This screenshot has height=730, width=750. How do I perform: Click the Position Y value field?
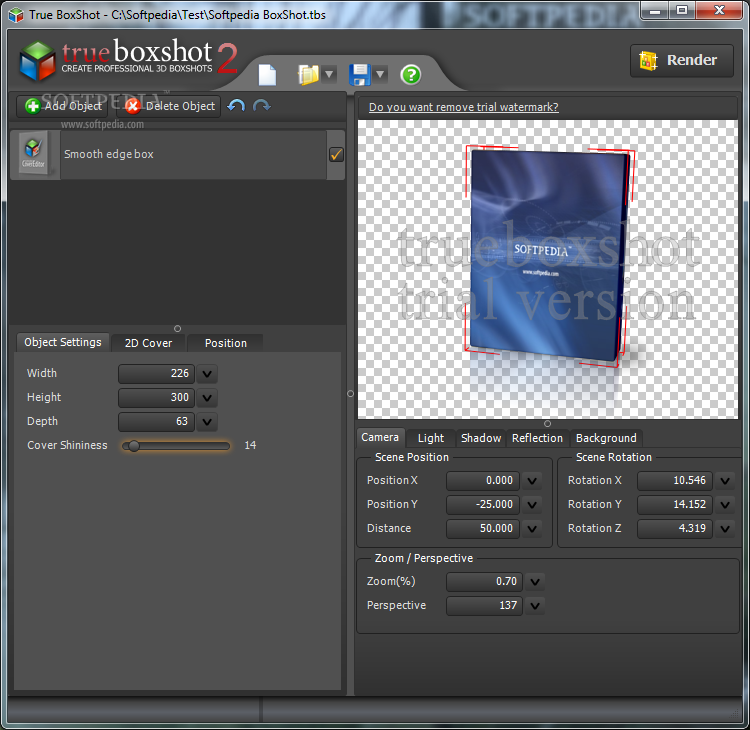click(x=483, y=504)
